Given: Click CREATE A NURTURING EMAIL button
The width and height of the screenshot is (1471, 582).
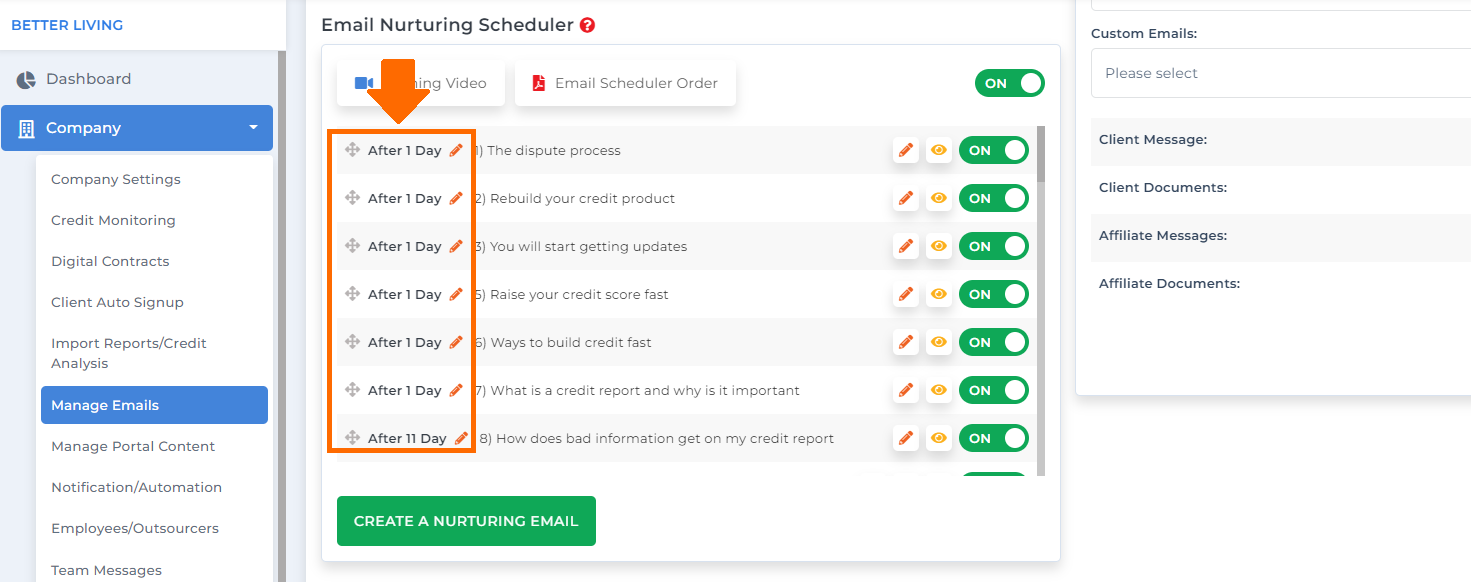Looking at the screenshot, I should point(466,521).
